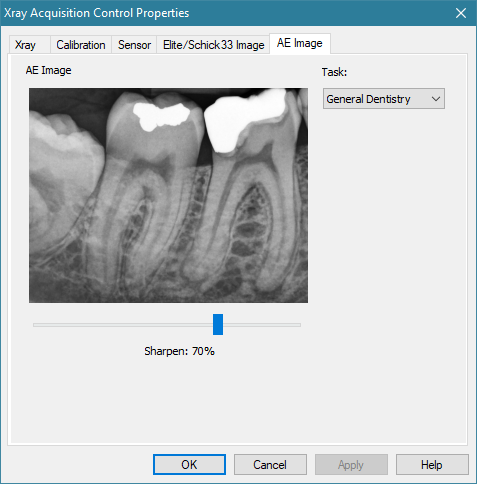
Task: Click the bright filling on the right molar
Action: coord(245,118)
